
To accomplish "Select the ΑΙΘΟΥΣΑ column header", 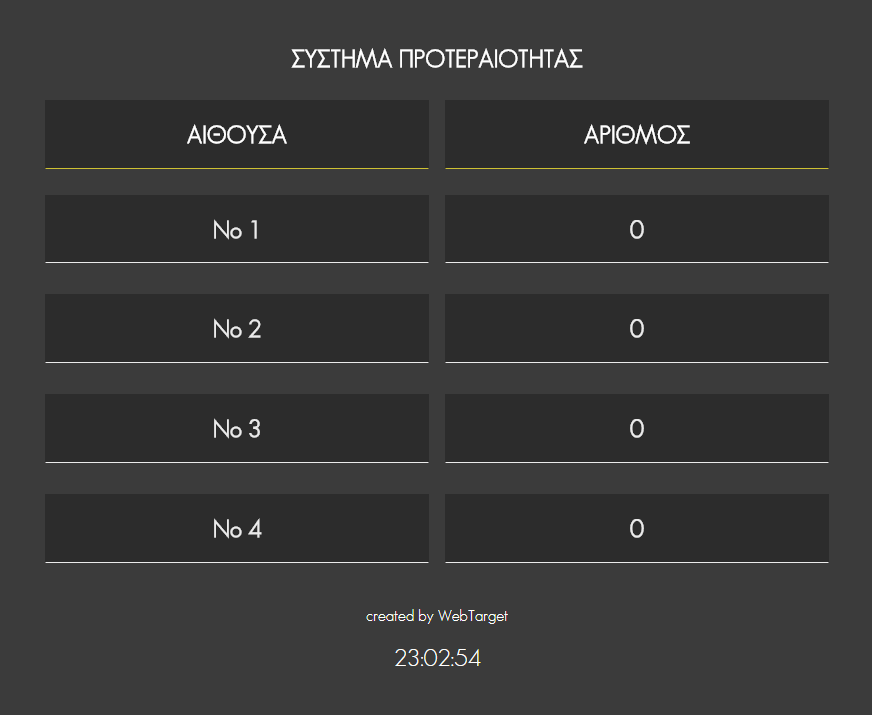I will coord(237,135).
